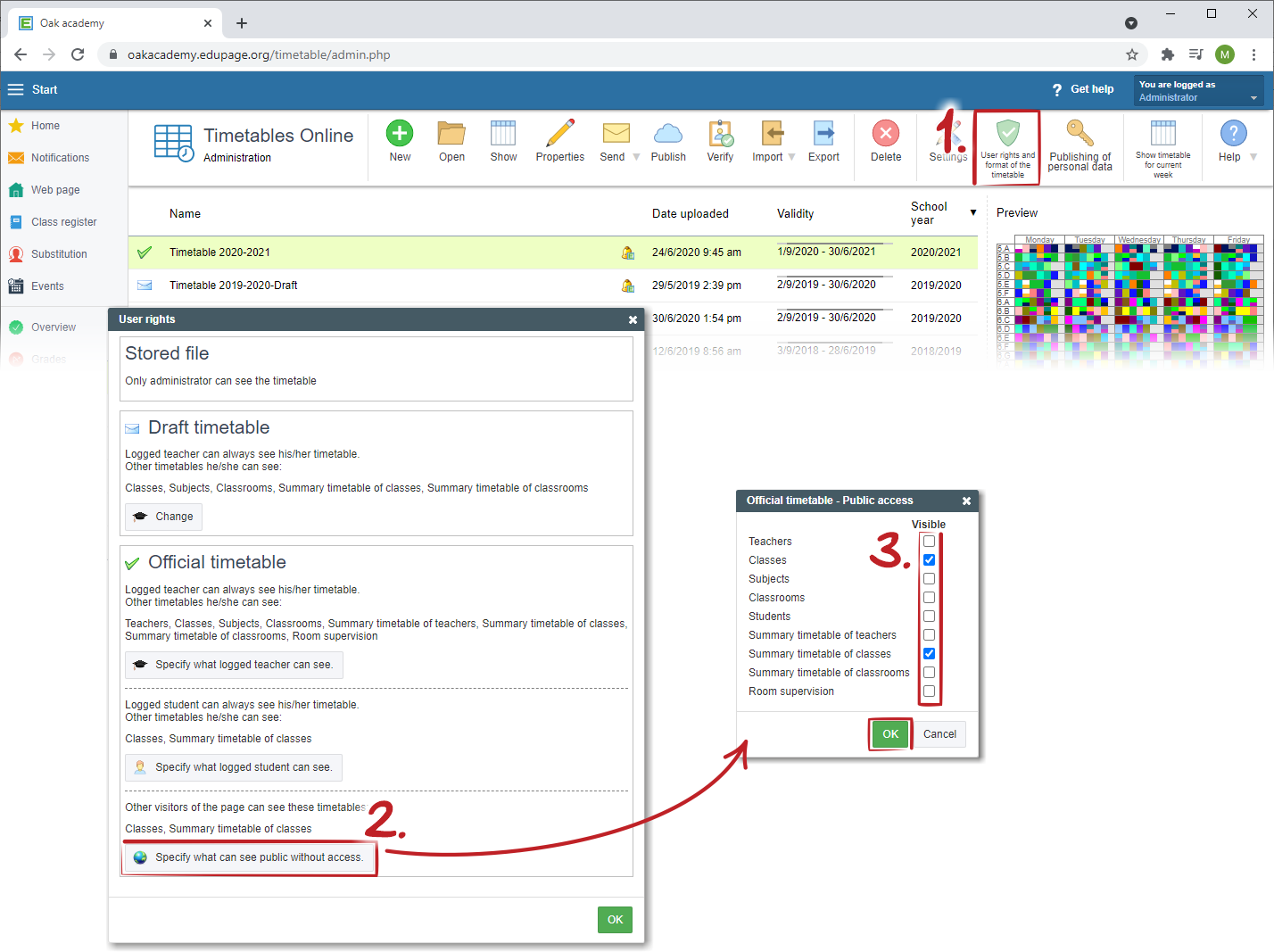Open a new browser tab

click(242, 23)
